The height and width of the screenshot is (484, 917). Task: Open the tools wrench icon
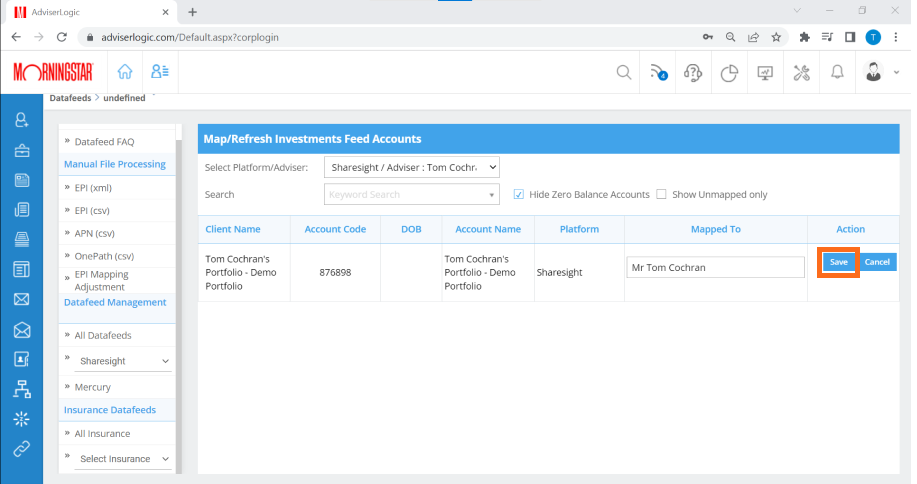click(801, 72)
